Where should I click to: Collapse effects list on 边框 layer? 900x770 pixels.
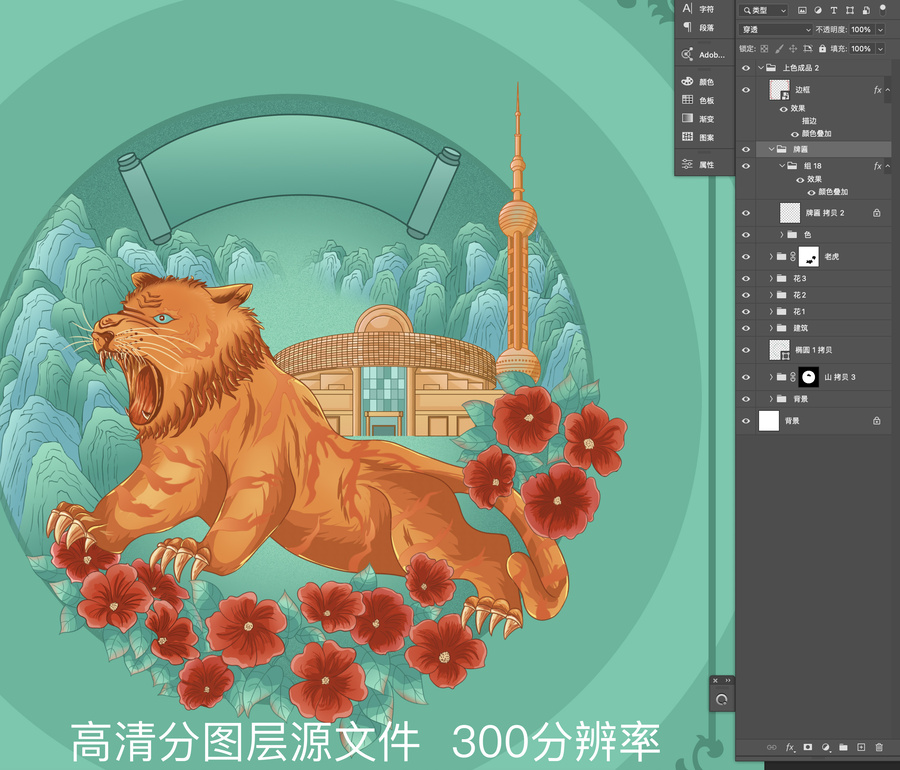888,90
